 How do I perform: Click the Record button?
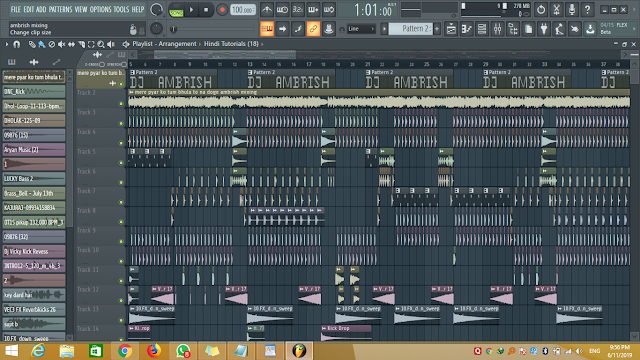222,10
